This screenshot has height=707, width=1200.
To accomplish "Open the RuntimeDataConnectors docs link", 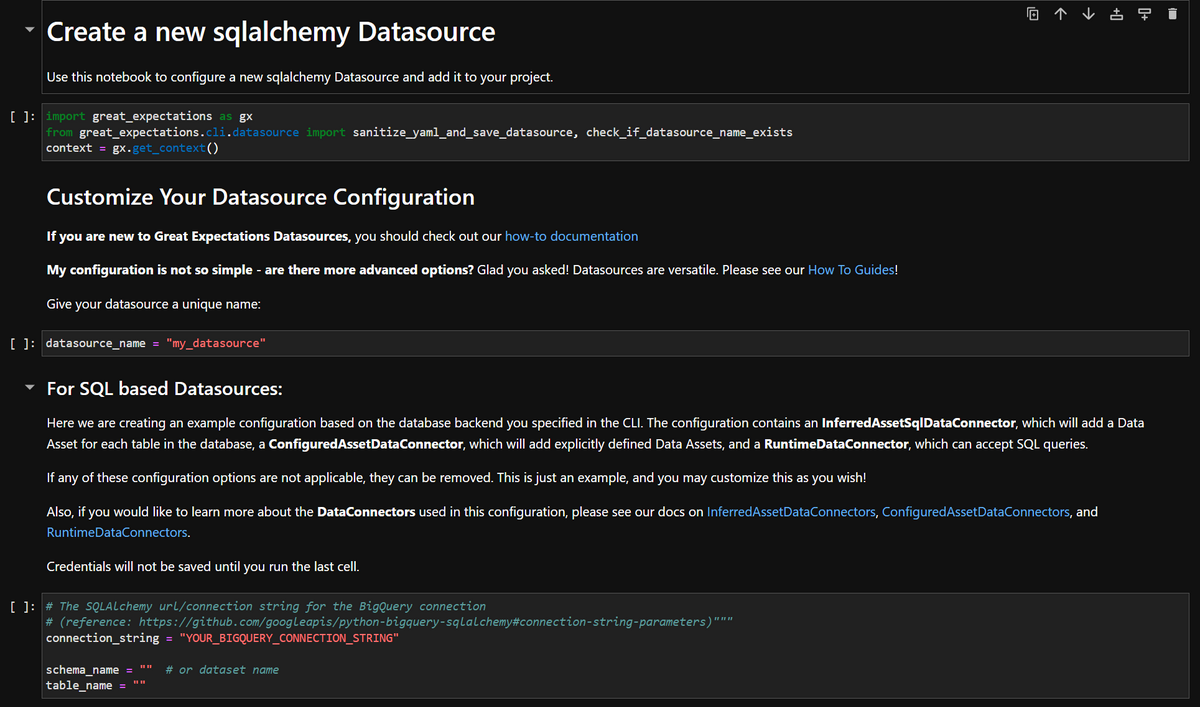I will coord(117,533).
